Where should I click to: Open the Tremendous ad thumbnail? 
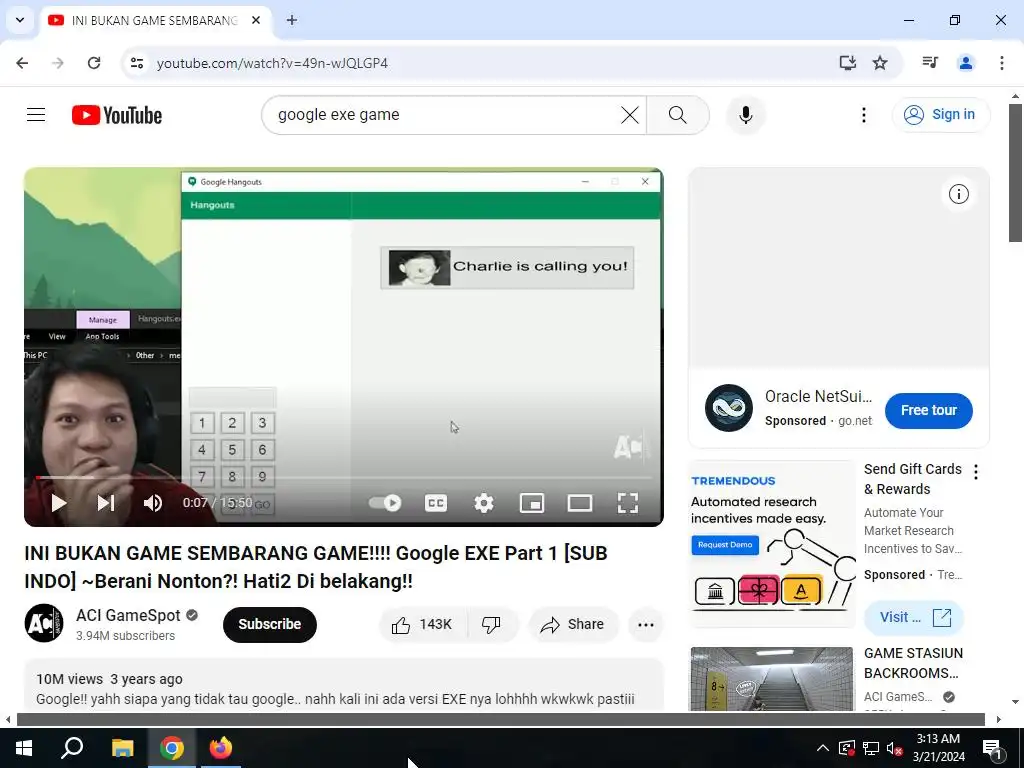(x=773, y=545)
